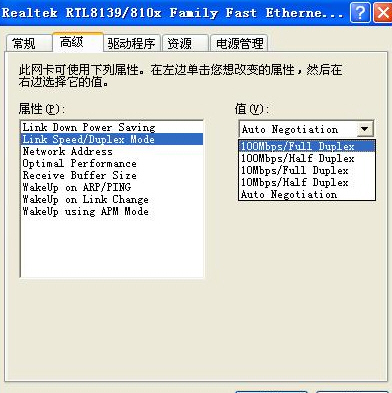392x393 pixels.
Task: Close the Realtek properties dialog
Action: [x=382, y=13]
